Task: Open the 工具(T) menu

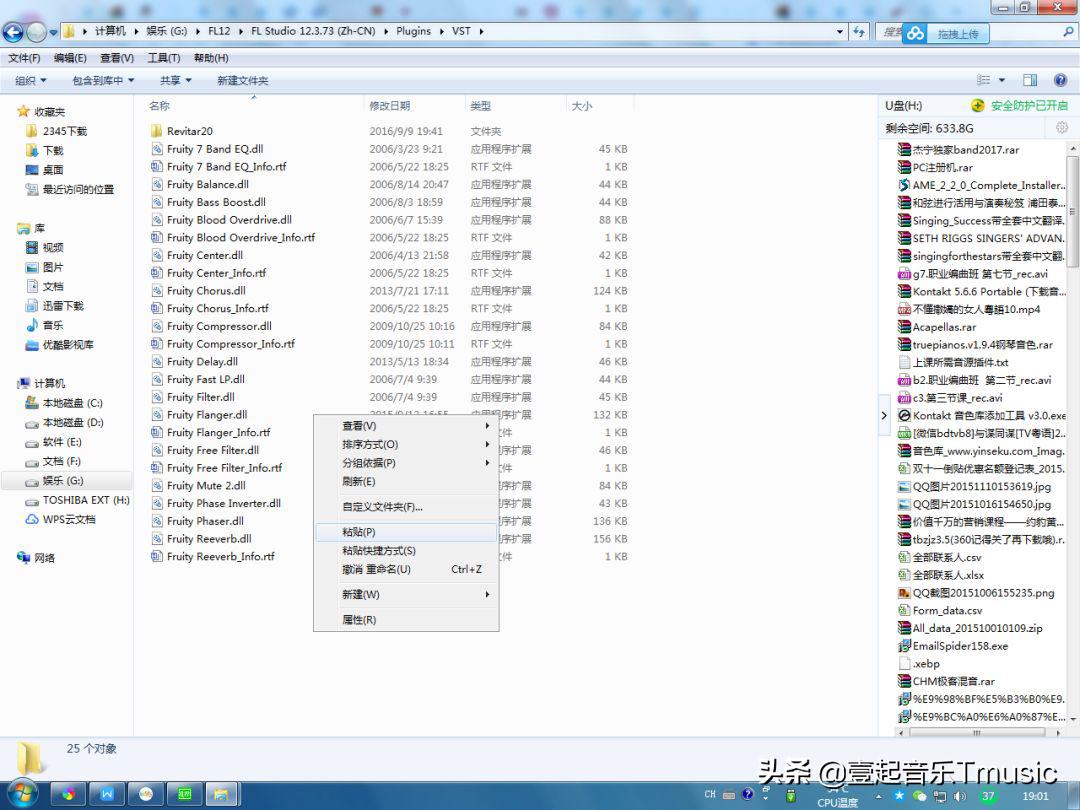Action: tap(164, 58)
